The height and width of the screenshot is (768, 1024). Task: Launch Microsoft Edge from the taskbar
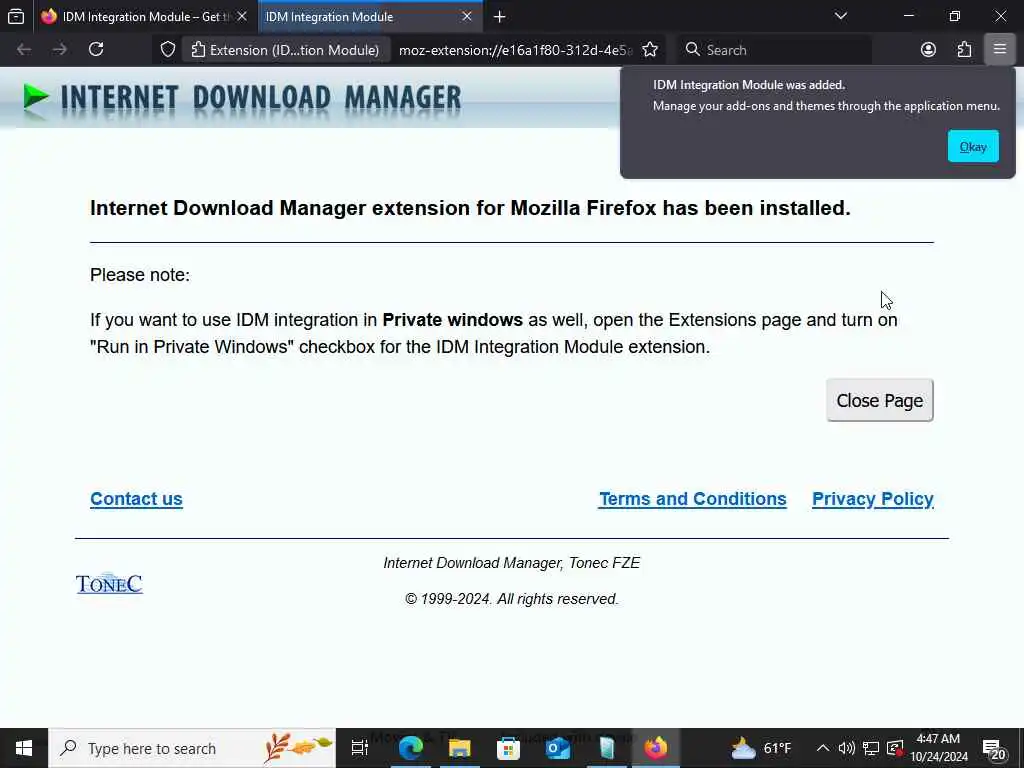coord(411,748)
